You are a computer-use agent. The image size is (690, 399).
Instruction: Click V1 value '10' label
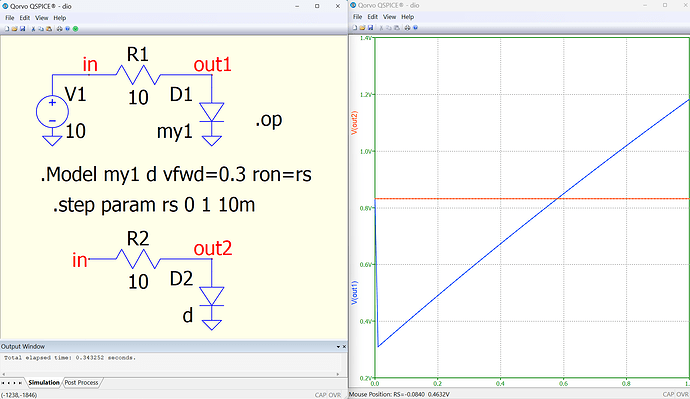pos(76,131)
